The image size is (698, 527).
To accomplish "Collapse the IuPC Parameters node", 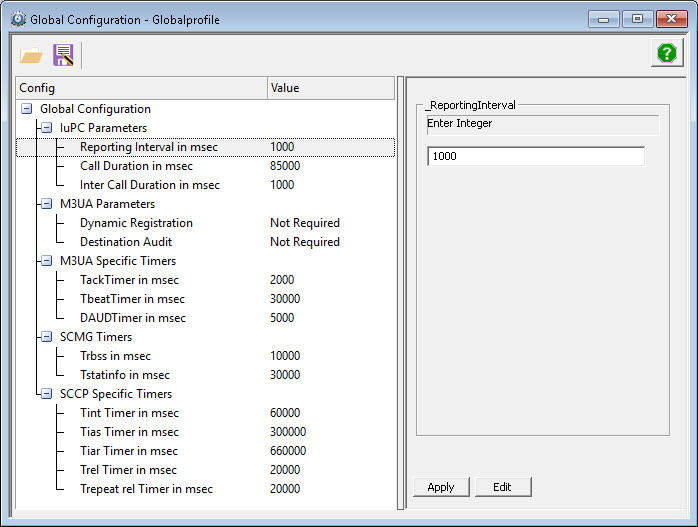I will point(46,128).
